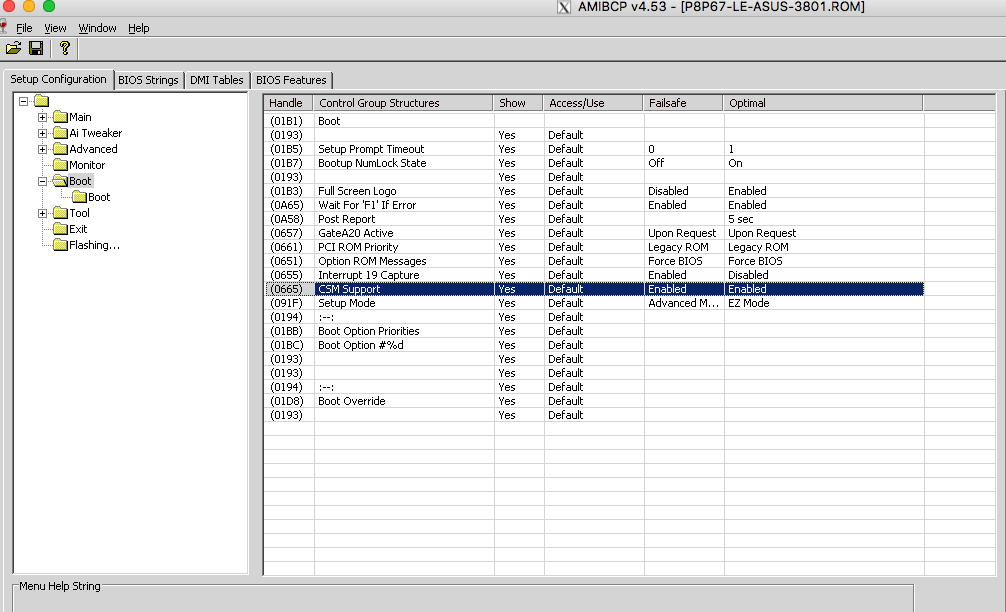Screen dimensions: 1006x612
Task: Switch to the BIOS Strings tab
Action: click(x=148, y=80)
